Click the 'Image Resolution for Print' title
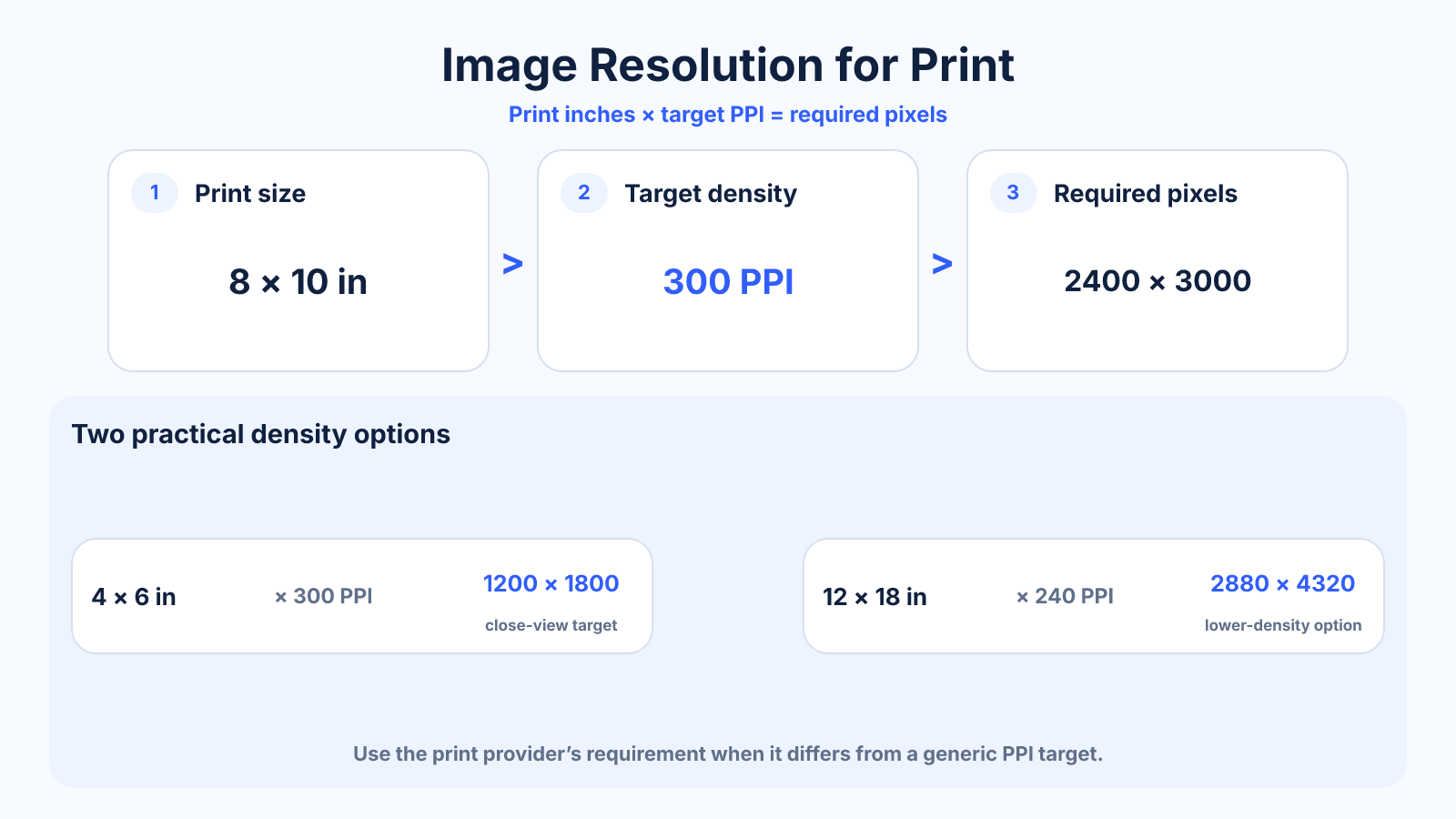The height and width of the screenshot is (819, 1456). click(728, 66)
